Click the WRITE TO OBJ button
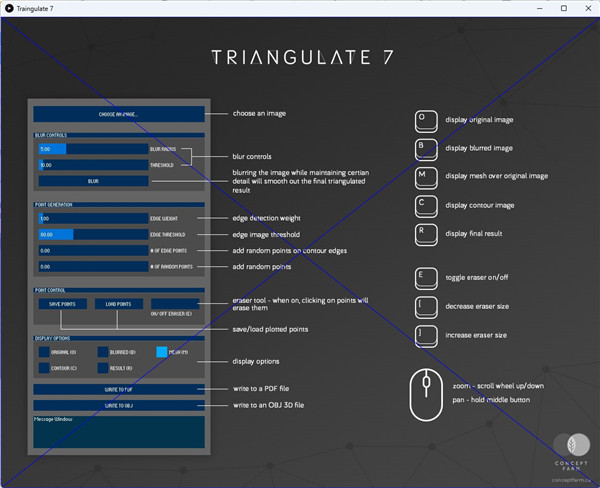This screenshot has width=600, height=488. point(119,405)
